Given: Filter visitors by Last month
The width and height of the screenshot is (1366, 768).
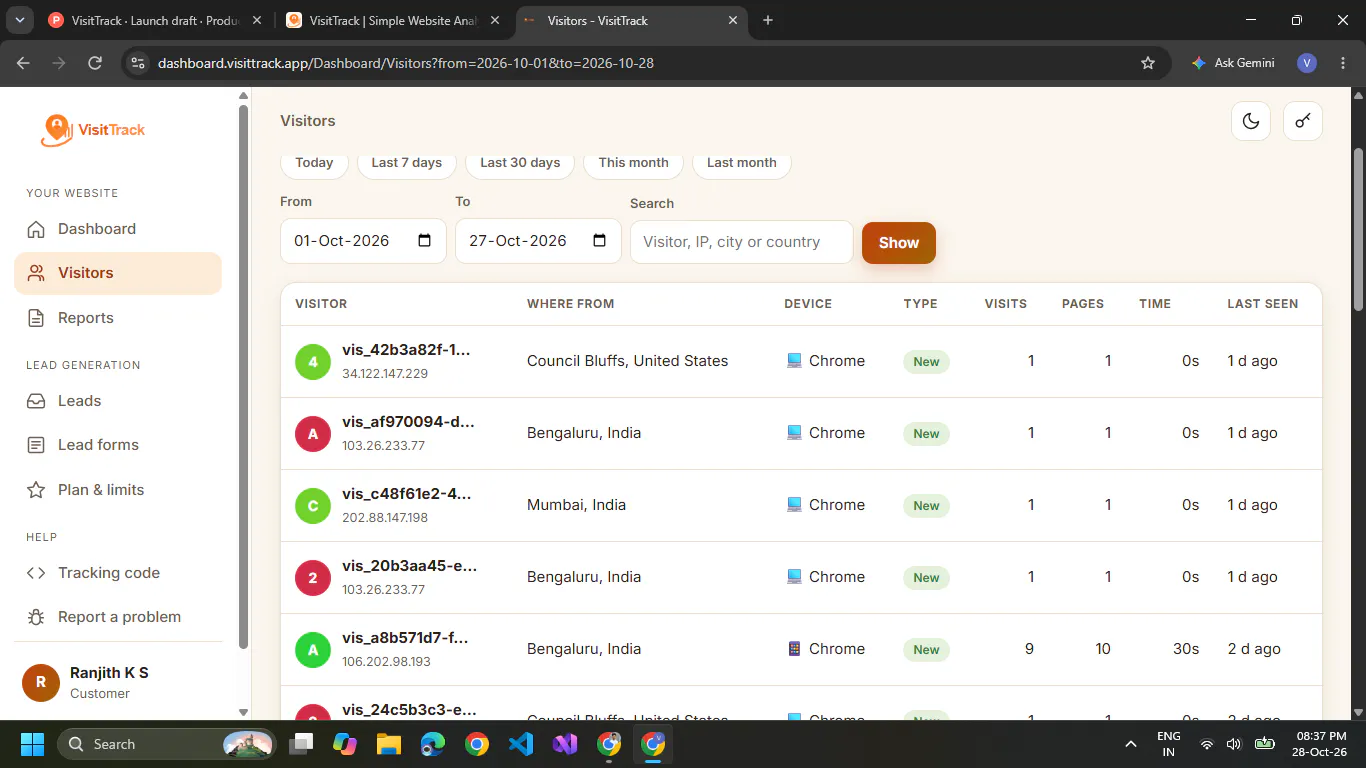Looking at the screenshot, I should 741,163.
